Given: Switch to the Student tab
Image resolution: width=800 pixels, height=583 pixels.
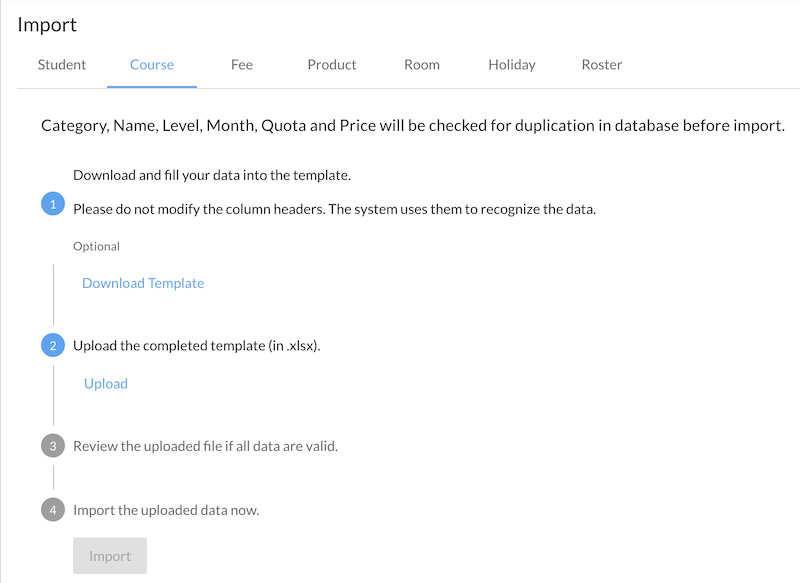Looking at the screenshot, I should click(x=62, y=65).
